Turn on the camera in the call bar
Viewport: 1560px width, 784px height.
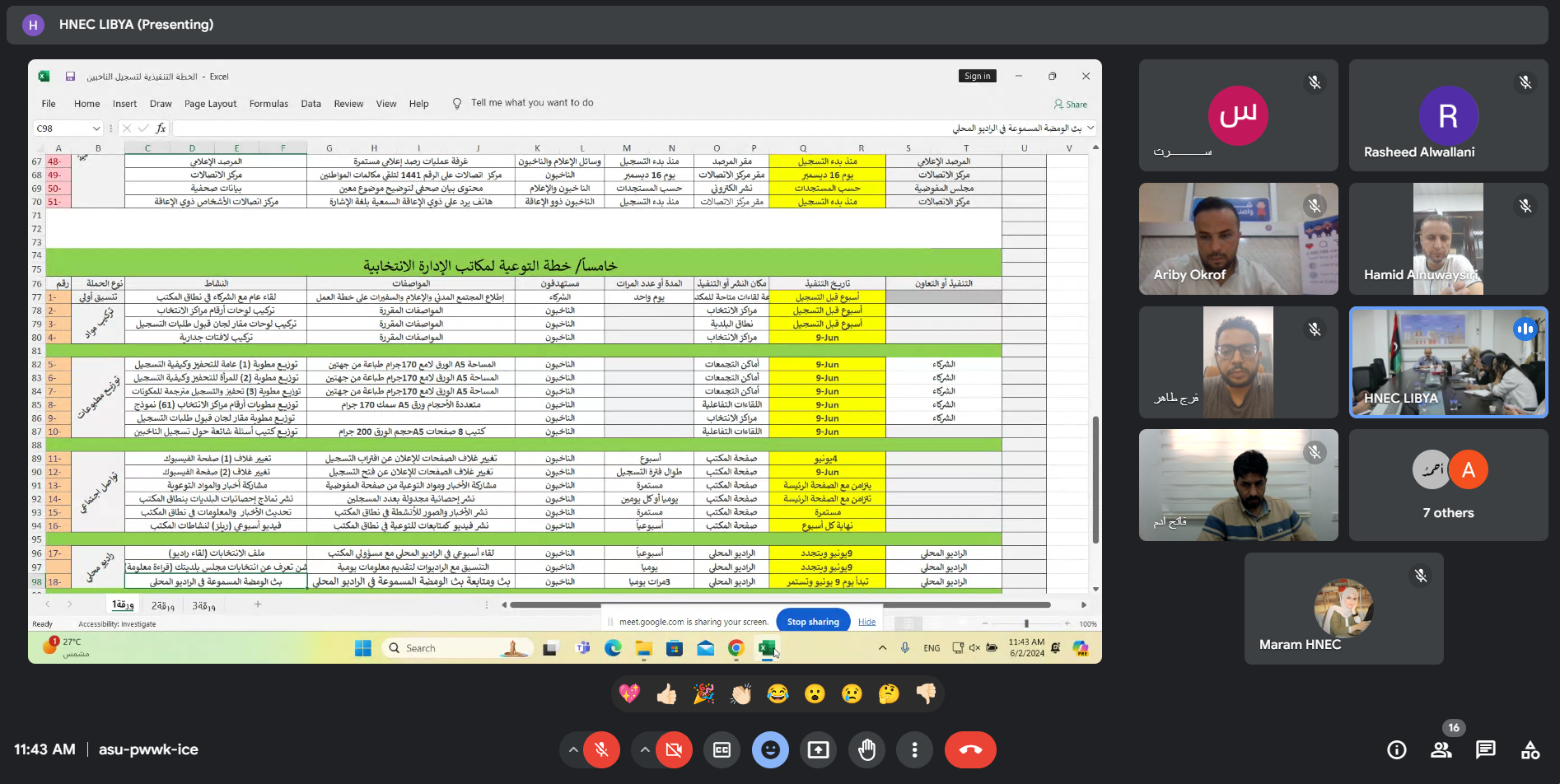[x=674, y=749]
